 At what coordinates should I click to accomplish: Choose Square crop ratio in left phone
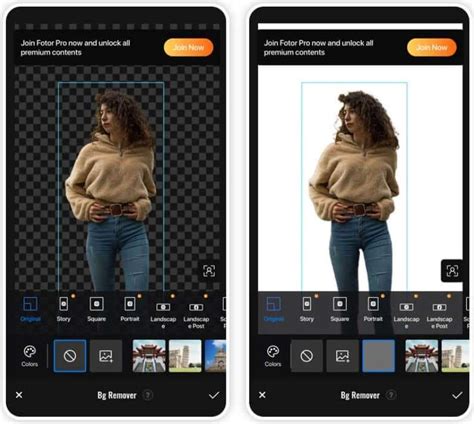pyautogui.click(x=97, y=309)
